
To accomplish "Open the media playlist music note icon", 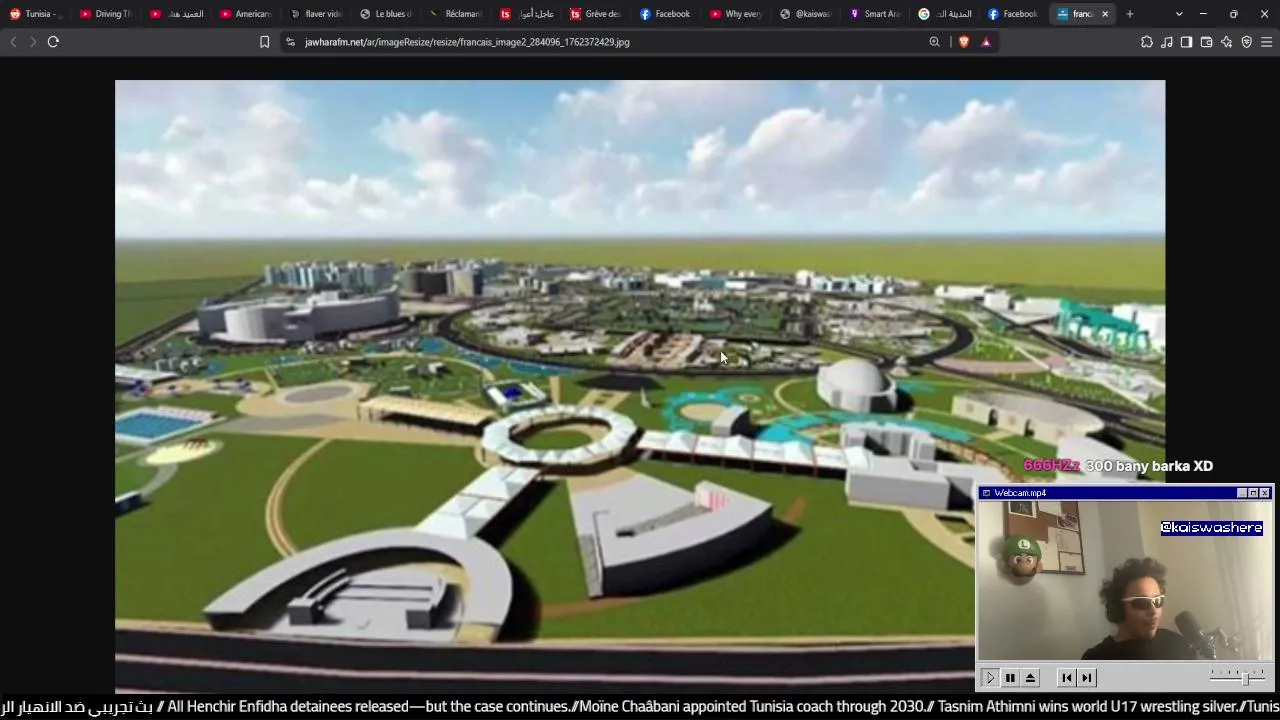I will (1167, 42).
